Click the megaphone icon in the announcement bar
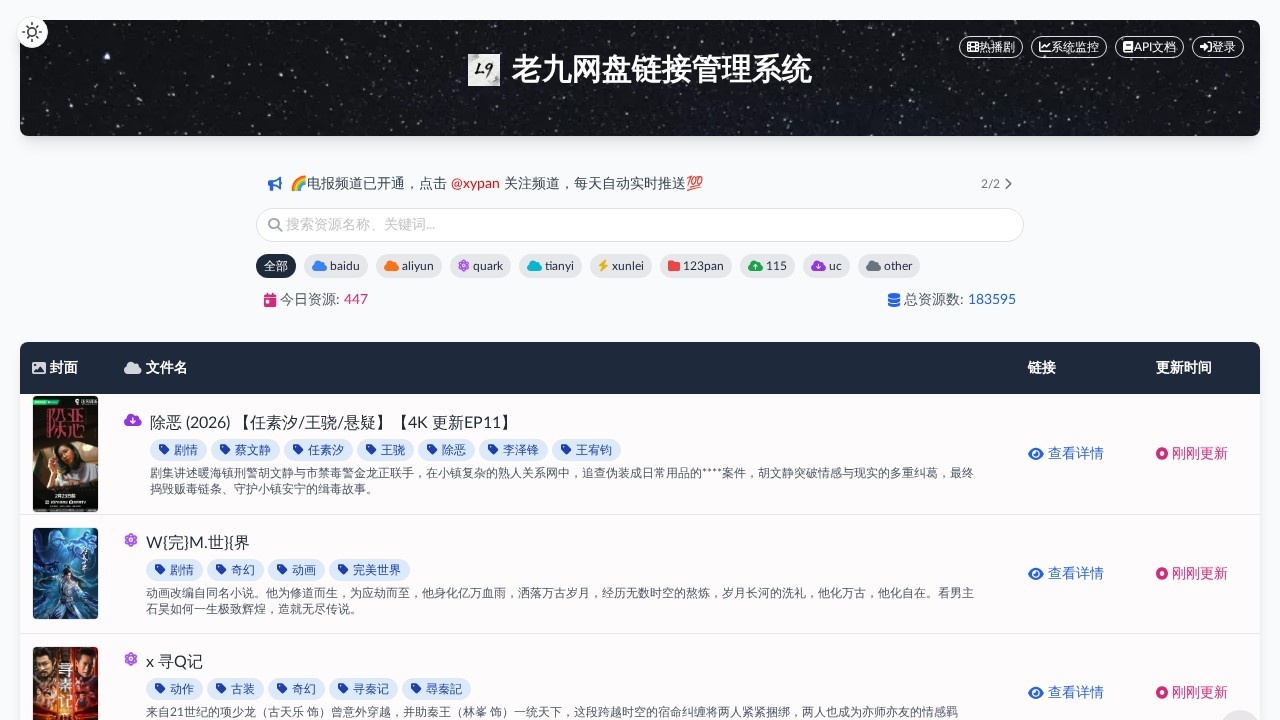This screenshot has width=1280, height=720. point(275,183)
